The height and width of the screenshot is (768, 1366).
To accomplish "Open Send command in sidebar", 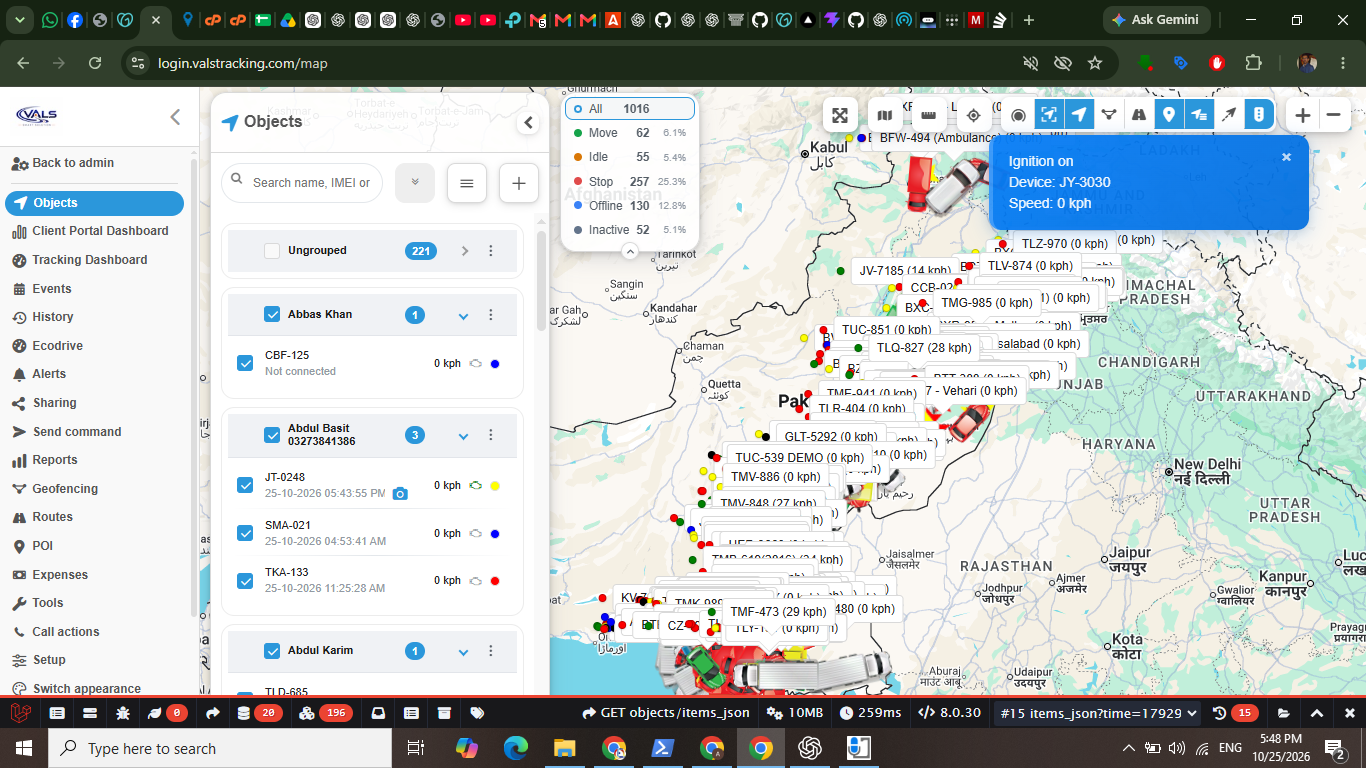I will tap(77, 432).
